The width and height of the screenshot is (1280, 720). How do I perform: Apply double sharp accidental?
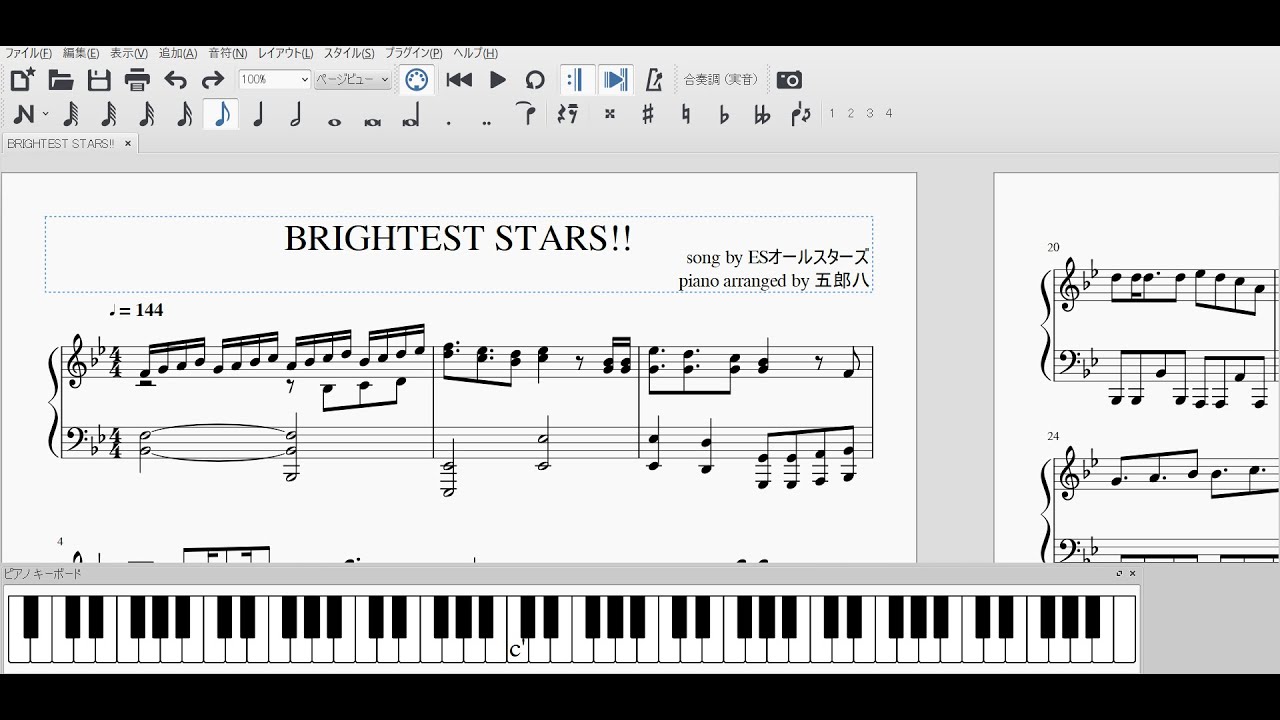point(609,114)
